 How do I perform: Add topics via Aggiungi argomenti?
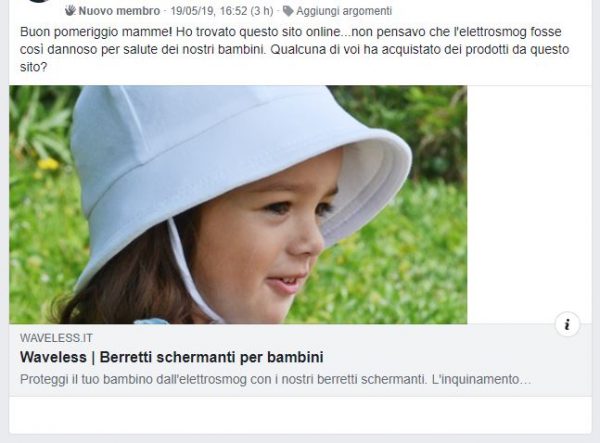point(344,11)
